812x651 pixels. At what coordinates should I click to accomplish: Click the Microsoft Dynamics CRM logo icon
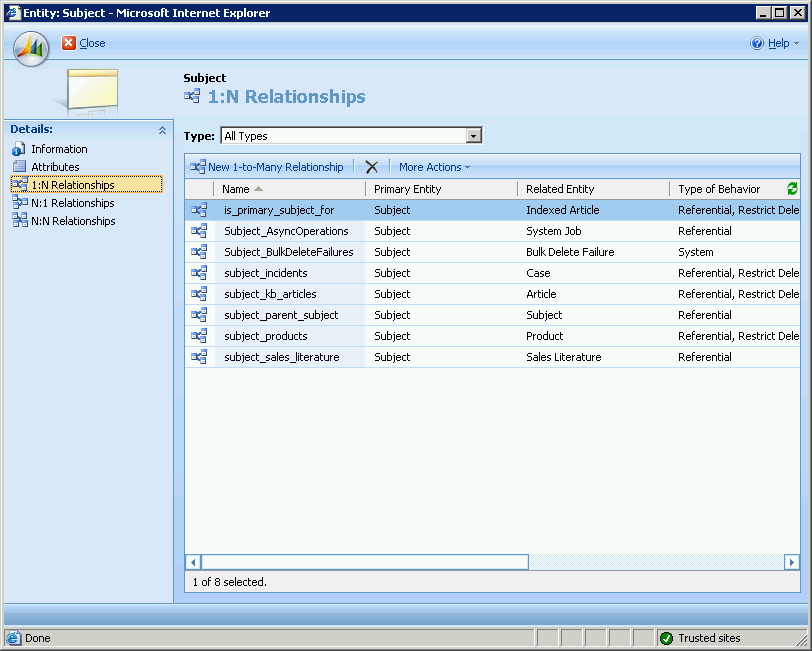31,46
